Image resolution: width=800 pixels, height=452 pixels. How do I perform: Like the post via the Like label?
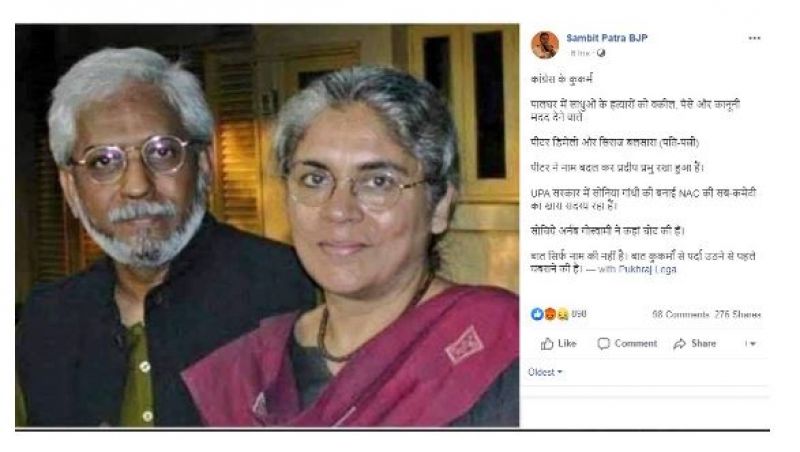[567, 343]
